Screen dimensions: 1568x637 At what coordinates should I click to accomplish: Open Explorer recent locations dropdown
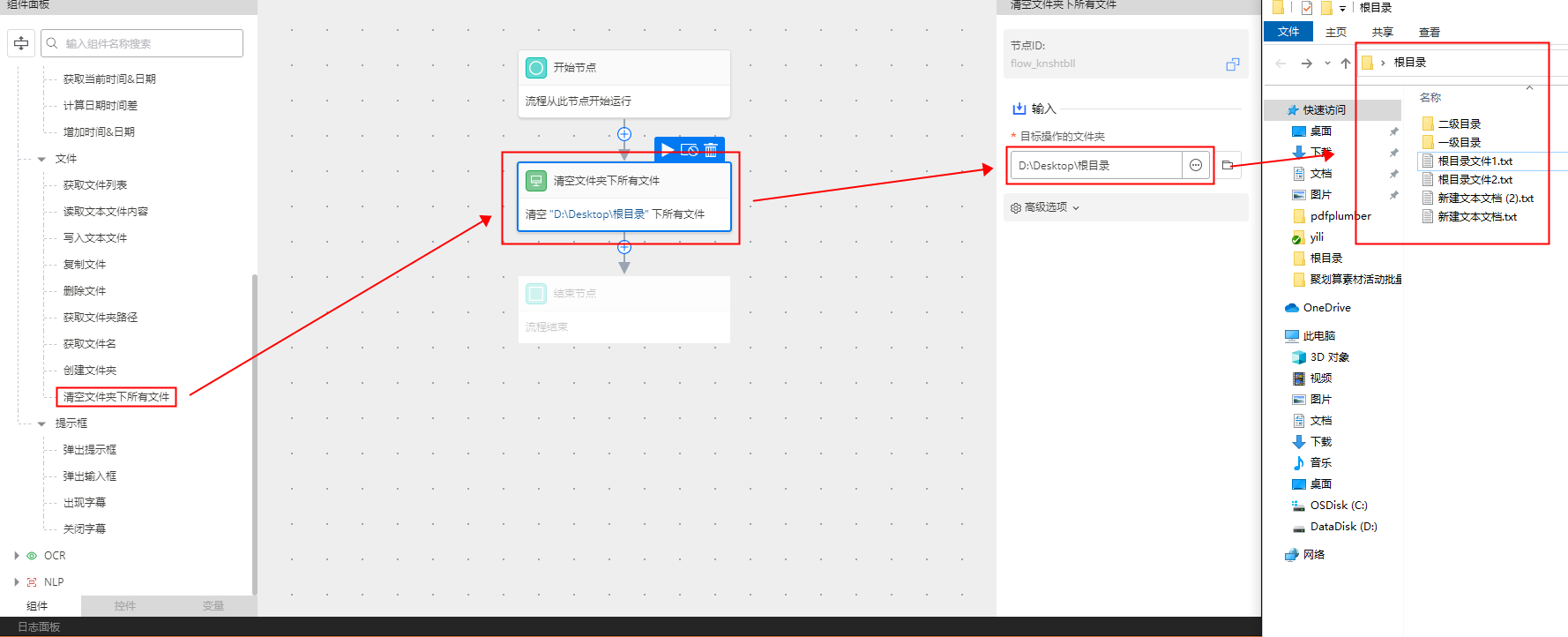point(1327,64)
